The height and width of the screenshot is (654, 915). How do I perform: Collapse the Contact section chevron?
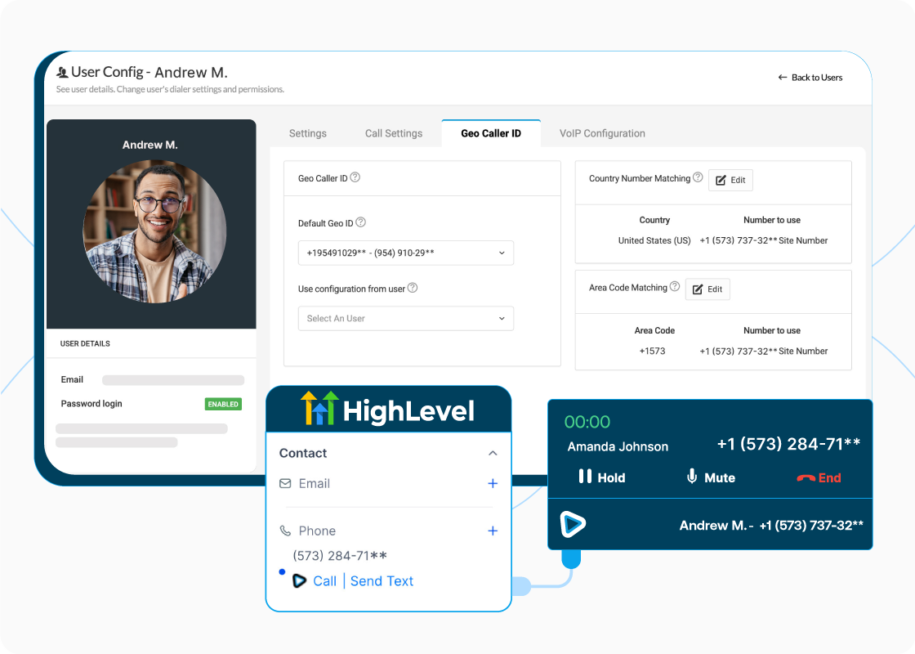[x=493, y=453]
